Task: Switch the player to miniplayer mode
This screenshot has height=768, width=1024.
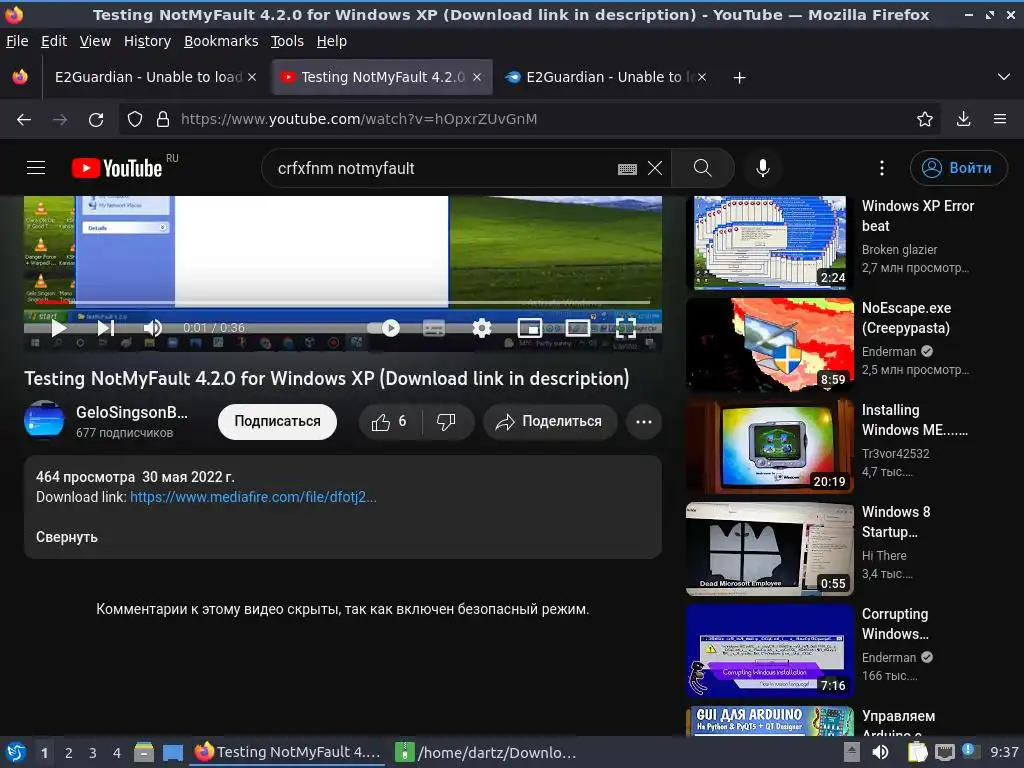Action: (530, 328)
